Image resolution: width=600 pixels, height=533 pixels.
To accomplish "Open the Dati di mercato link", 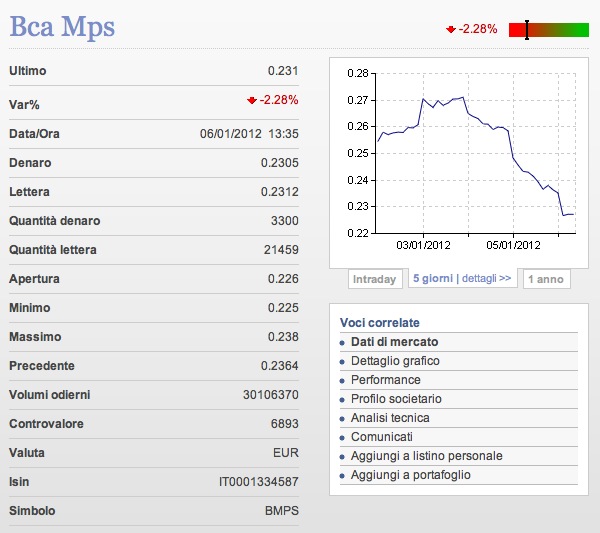I will (x=394, y=342).
